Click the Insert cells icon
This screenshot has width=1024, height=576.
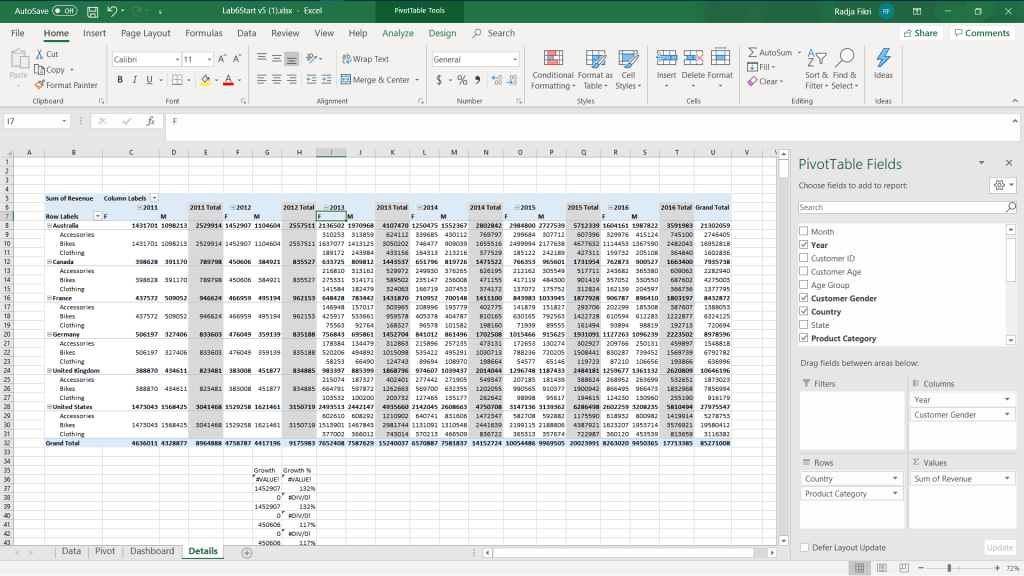[666, 58]
